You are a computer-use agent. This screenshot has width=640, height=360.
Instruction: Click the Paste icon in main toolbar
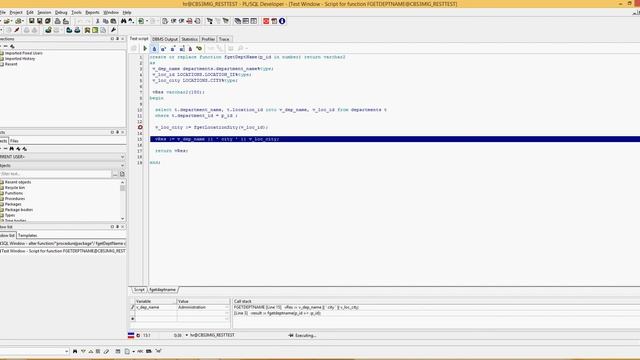(x=113, y=21)
